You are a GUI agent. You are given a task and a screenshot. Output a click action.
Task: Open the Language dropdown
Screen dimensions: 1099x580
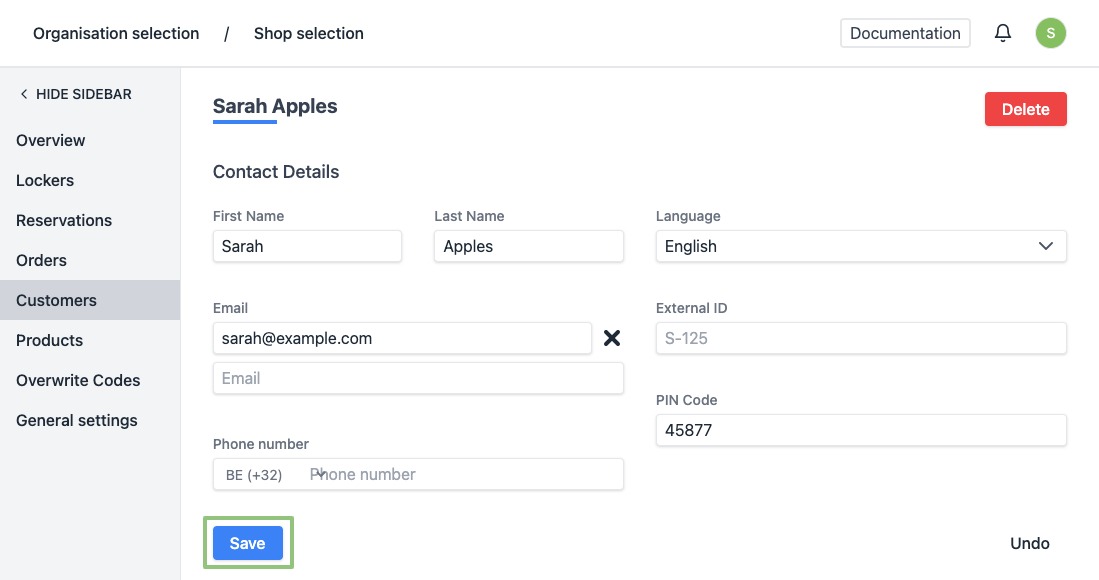coord(860,246)
